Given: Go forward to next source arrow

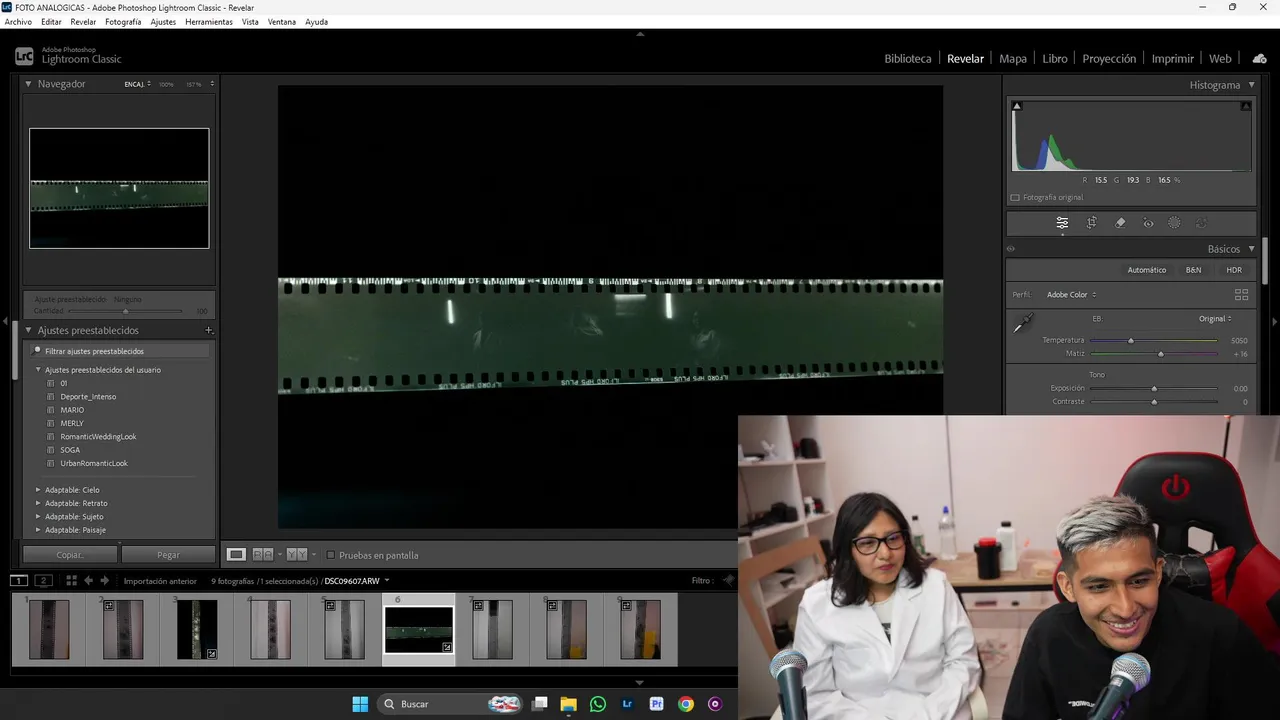Looking at the screenshot, I should pos(104,581).
